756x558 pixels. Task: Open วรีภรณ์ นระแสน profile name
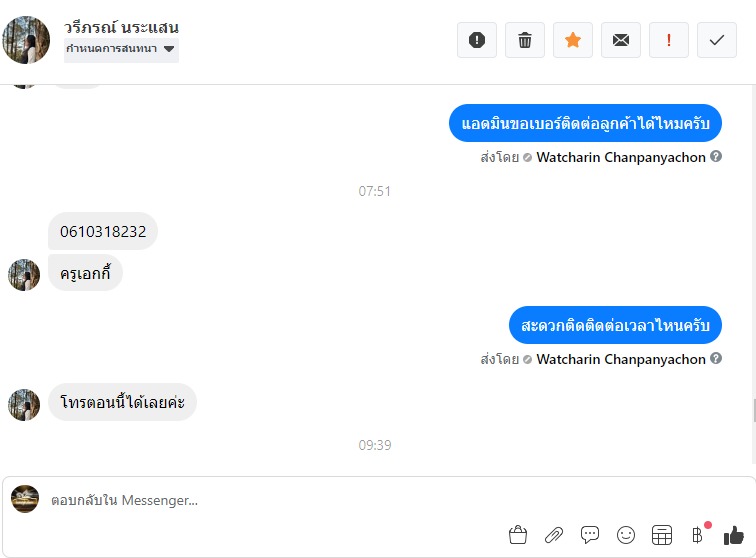click(121, 27)
